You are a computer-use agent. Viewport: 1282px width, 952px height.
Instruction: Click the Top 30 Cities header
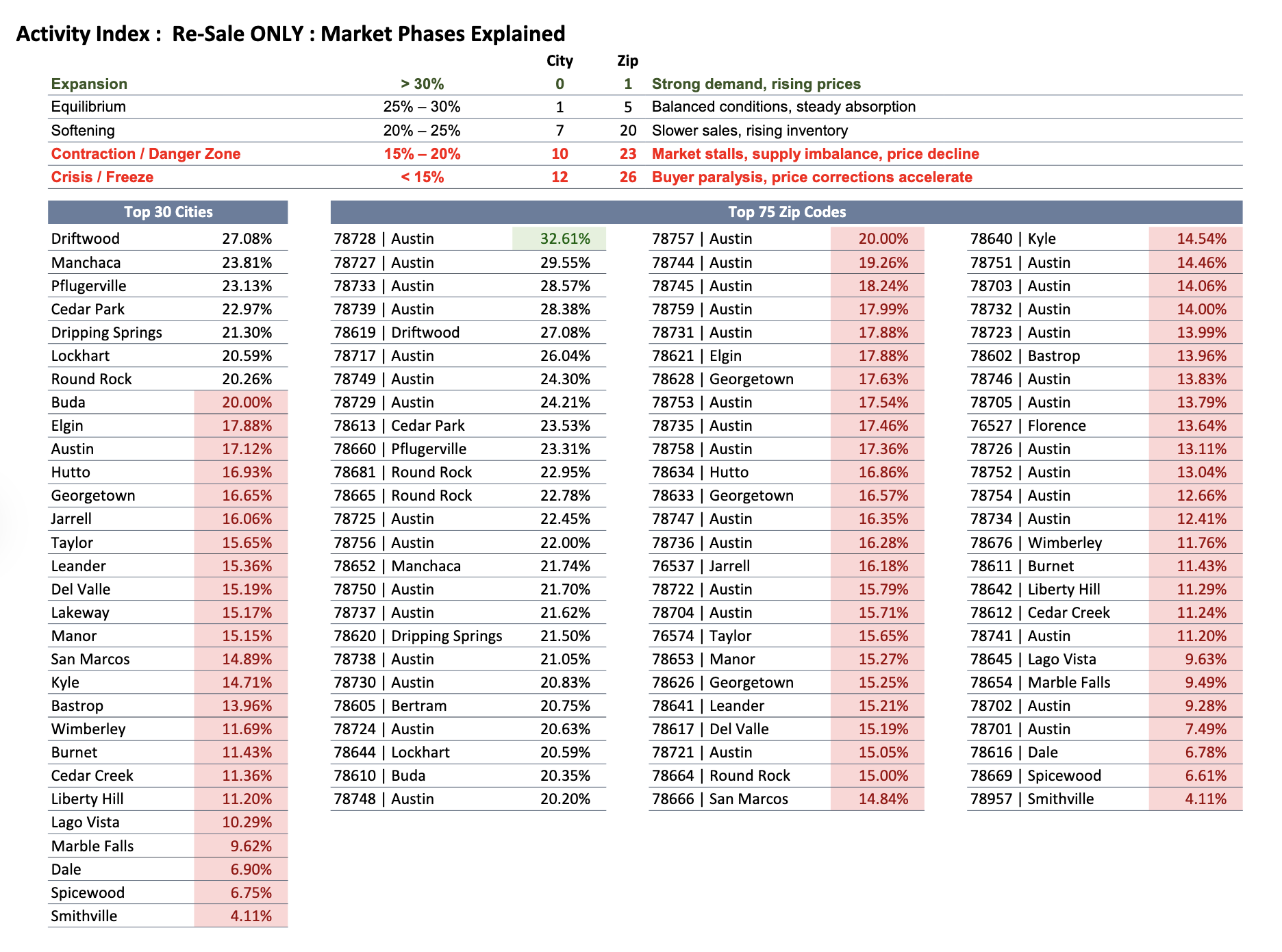pyautogui.click(x=168, y=212)
